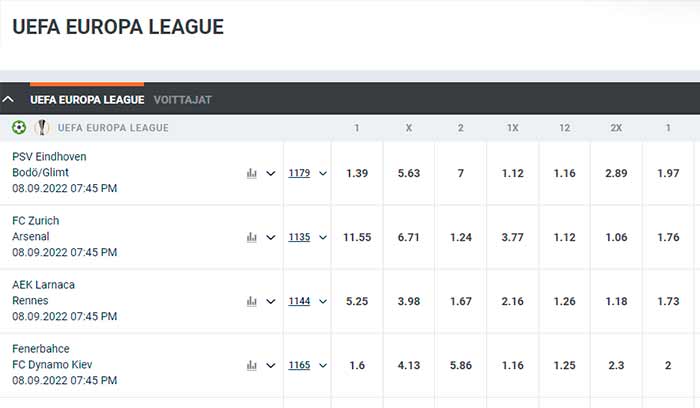Select 2X odds 2.3 for Fenerbahce match
Image resolution: width=700 pixels, height=408 pixels.
click(616, 365)
